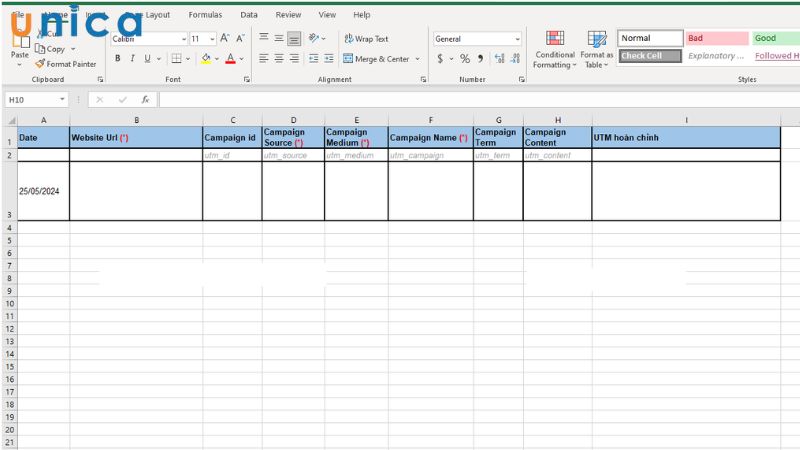Open the font size dropdown
Image resolution: width=800 pixels, height=450 pixels.
pos(211,39)
